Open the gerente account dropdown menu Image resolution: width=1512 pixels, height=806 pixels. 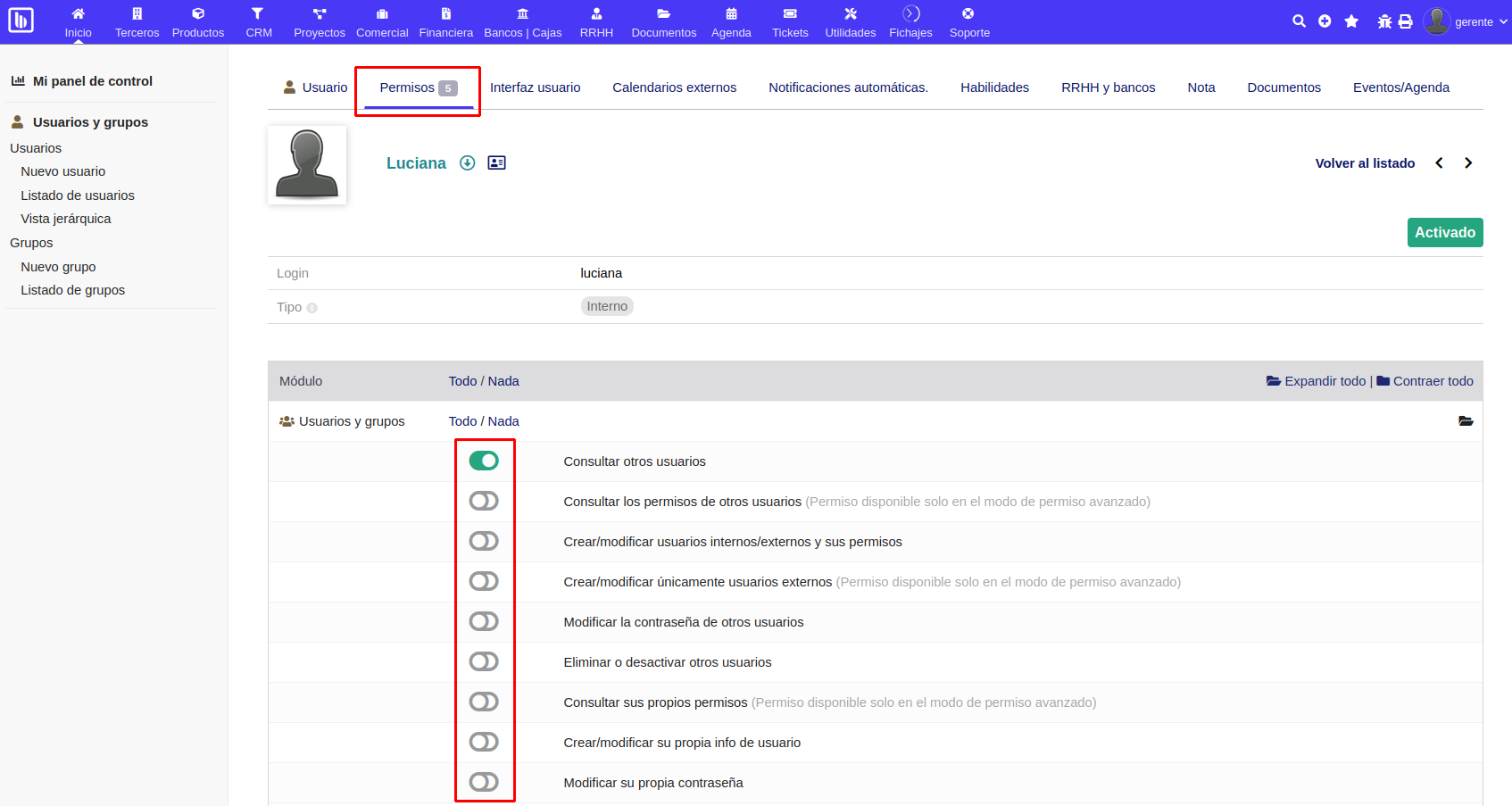(1474, 21)
